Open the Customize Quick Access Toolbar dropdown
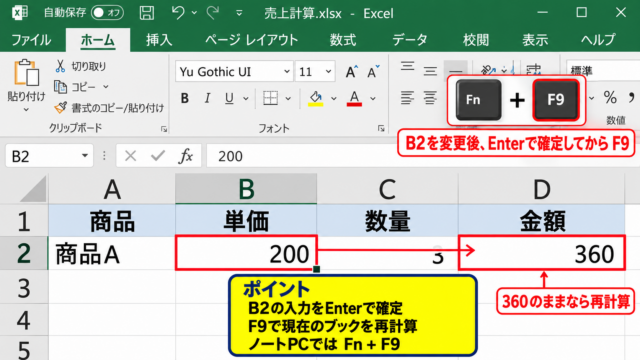The image size is (640, 360). tap(239, 13)
